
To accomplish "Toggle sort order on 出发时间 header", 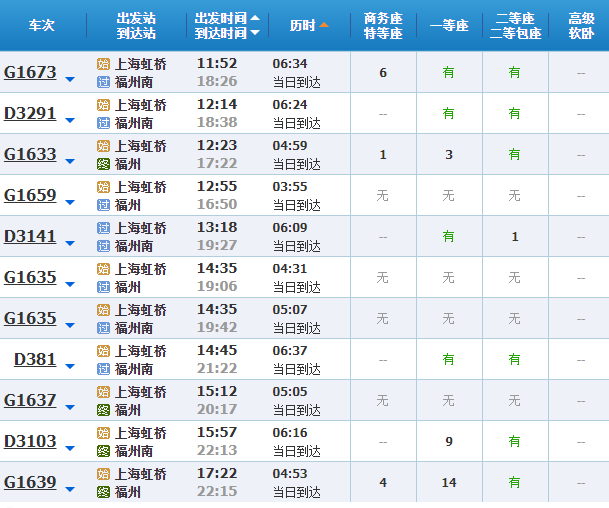I will coord(255,18).
